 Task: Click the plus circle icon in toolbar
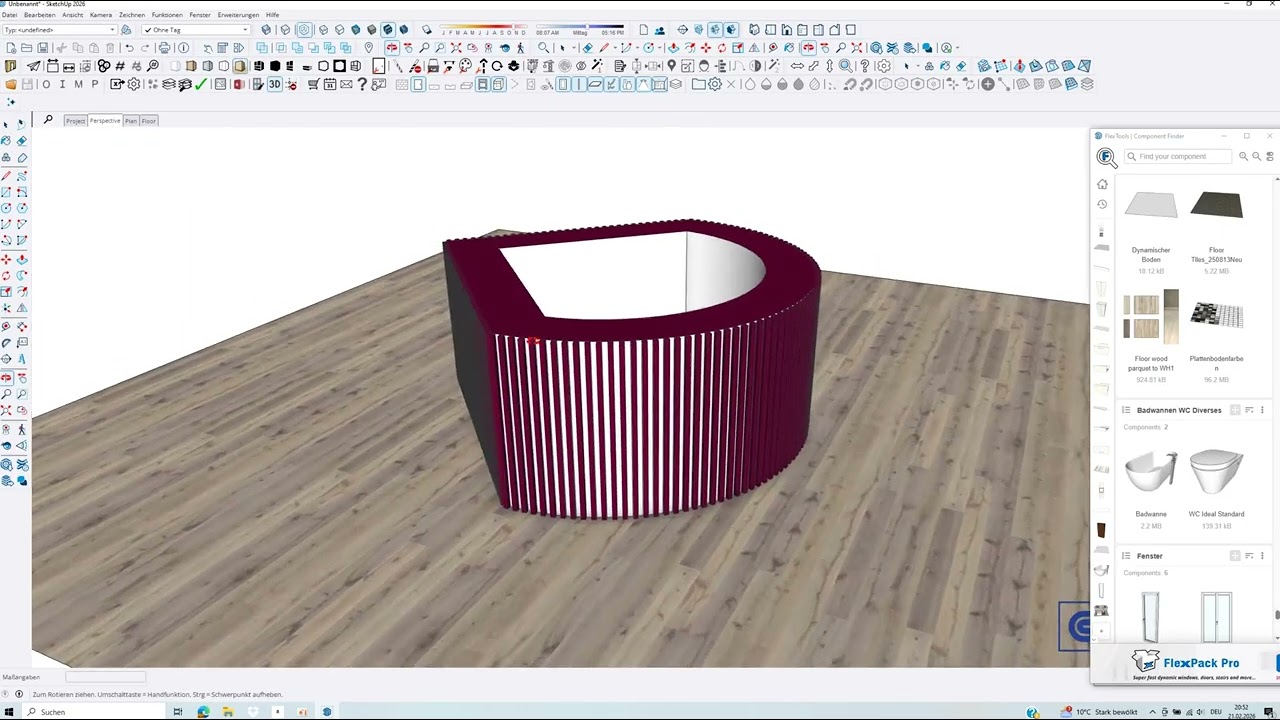tap(988, 85)
